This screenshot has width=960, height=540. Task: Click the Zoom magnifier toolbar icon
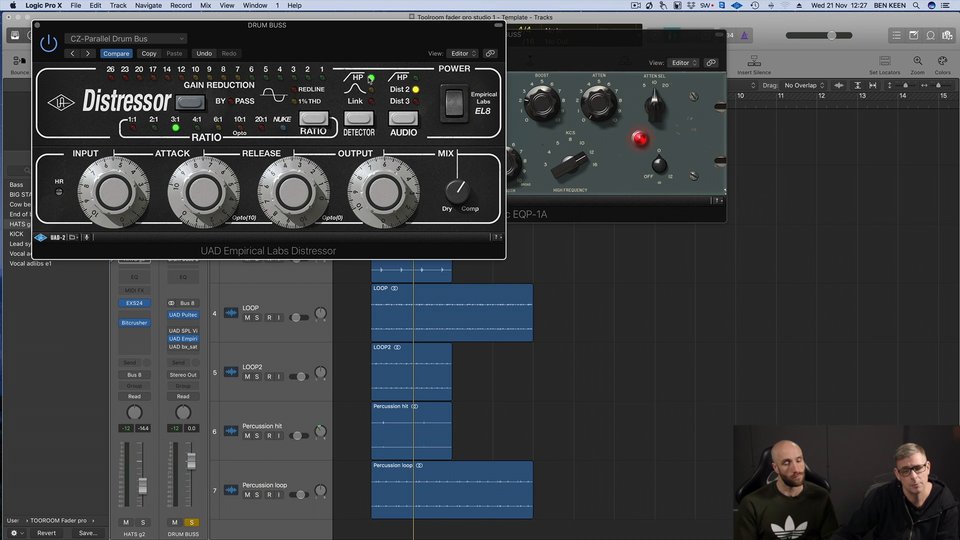tap(917, 61)
